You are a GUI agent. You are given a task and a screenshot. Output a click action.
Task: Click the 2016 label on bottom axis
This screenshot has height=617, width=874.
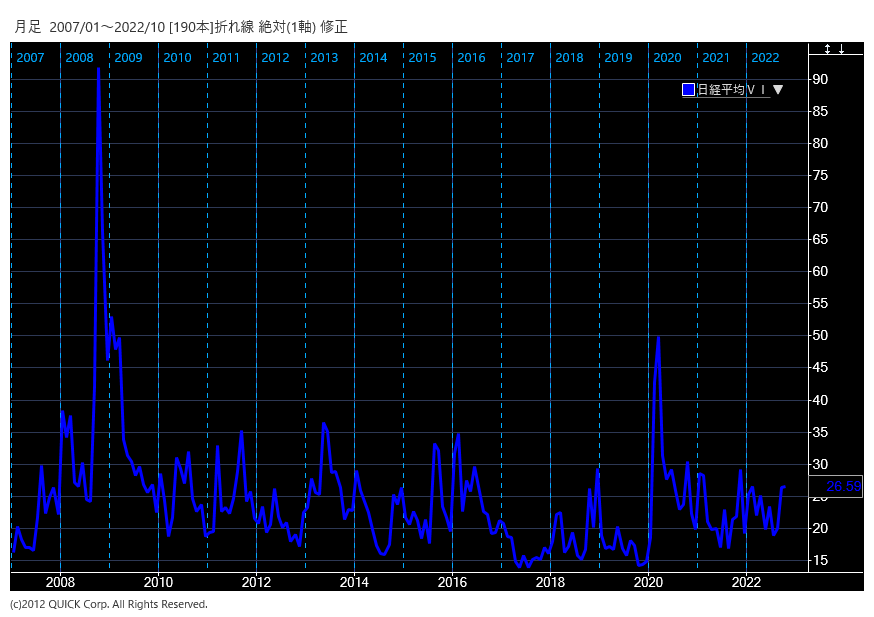452,582
